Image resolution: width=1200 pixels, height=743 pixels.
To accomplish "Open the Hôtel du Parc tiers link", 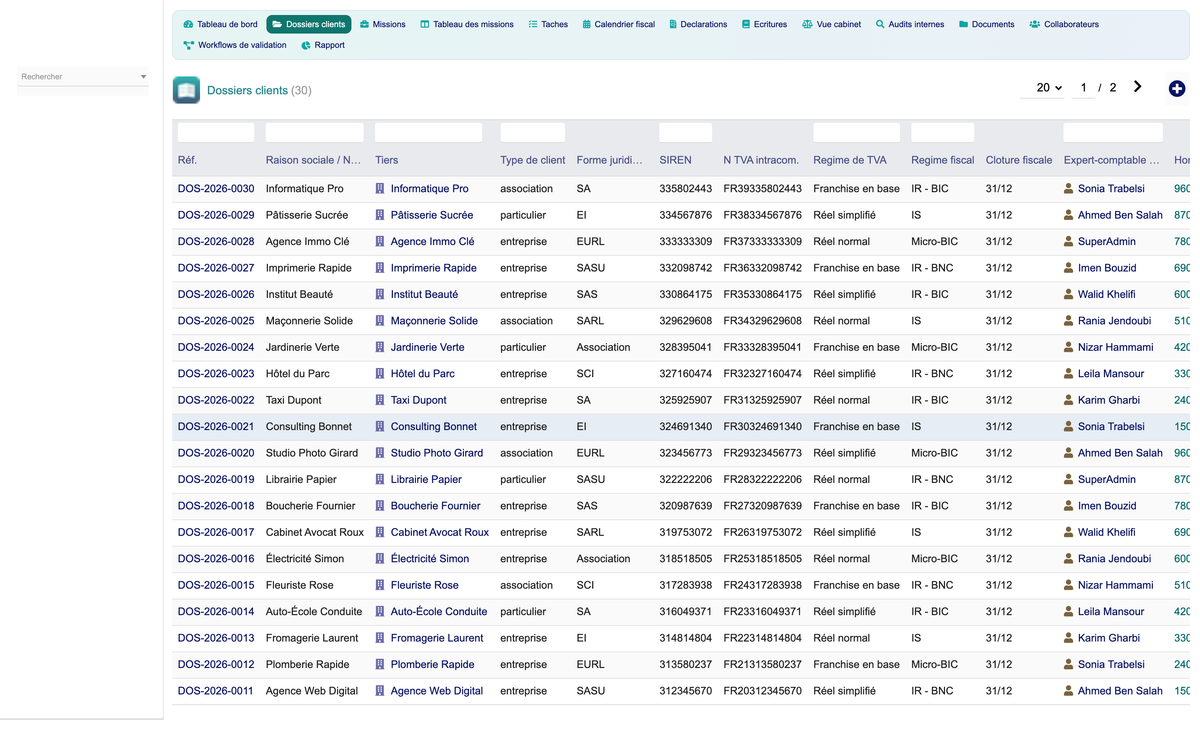I will [x=422, y=374].
